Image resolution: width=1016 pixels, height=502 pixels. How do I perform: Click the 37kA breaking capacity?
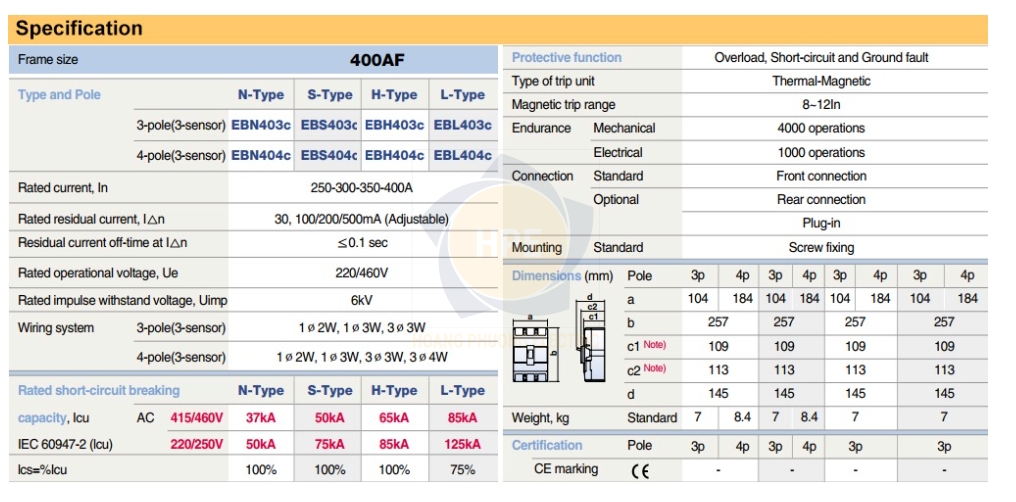pos(260,418)
